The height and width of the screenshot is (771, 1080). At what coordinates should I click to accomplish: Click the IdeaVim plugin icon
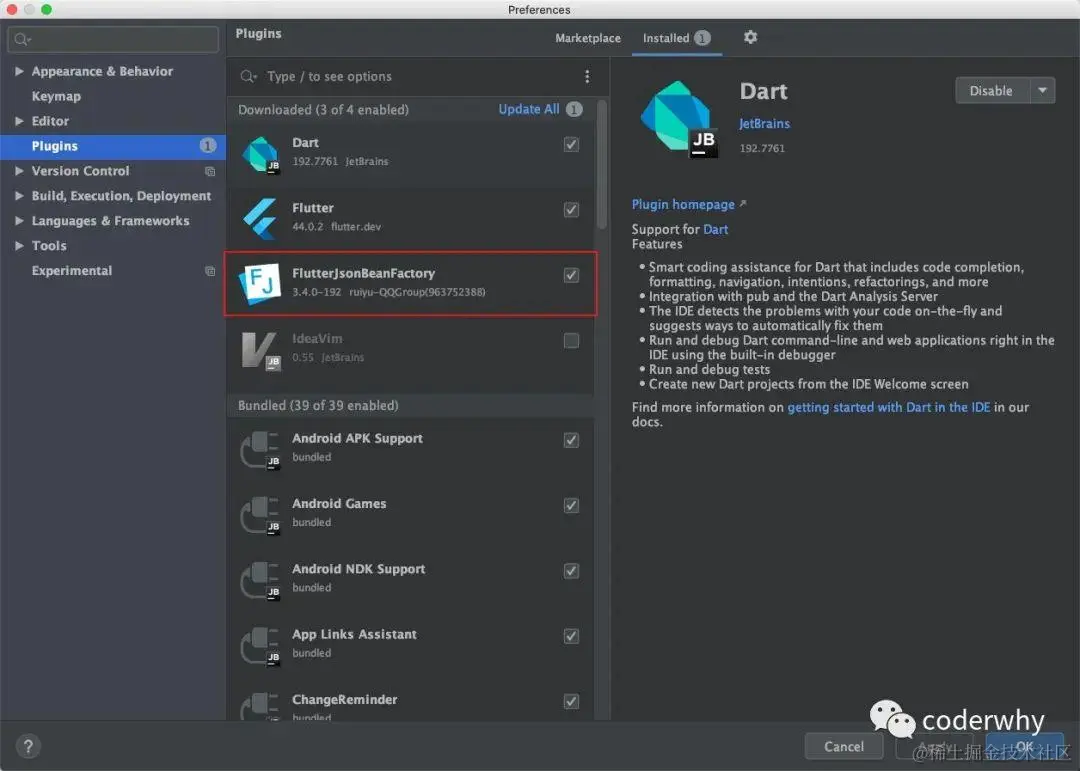pos(260,349)
